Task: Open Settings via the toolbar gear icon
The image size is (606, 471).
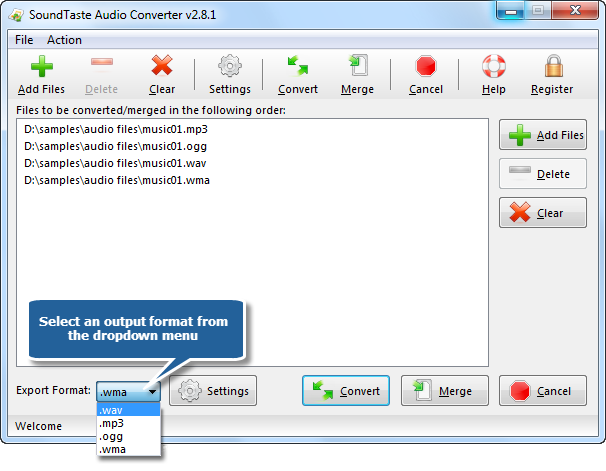Action: [230, 66]
